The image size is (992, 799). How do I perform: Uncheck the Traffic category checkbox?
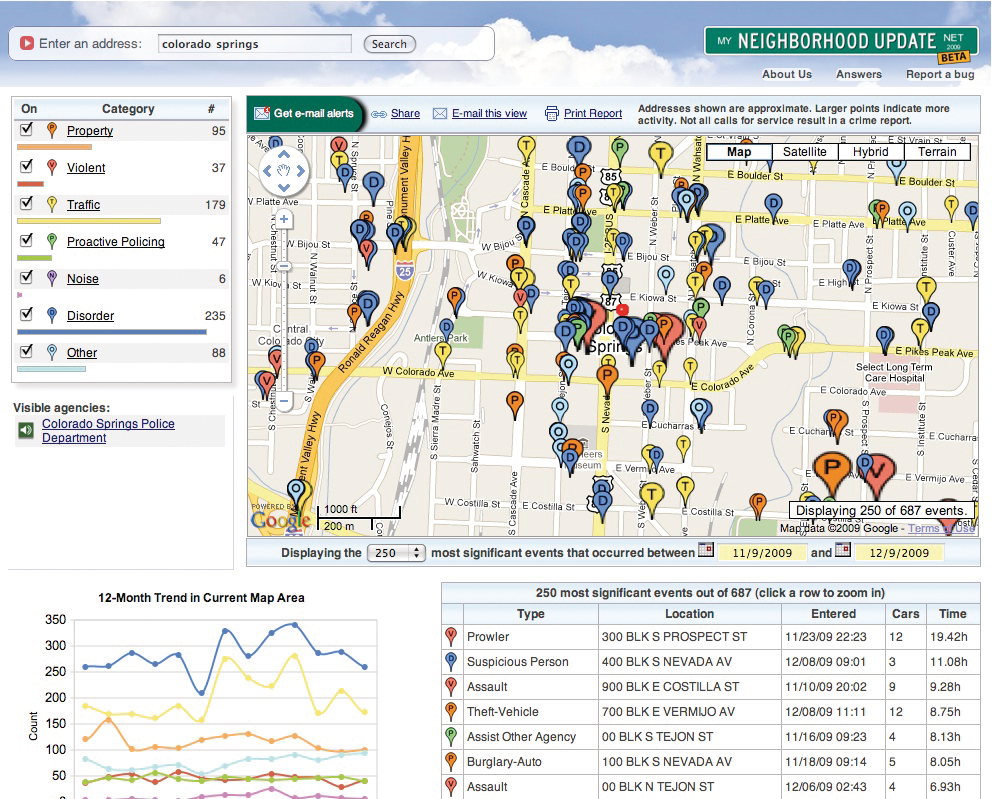click(x=27, y=204)
